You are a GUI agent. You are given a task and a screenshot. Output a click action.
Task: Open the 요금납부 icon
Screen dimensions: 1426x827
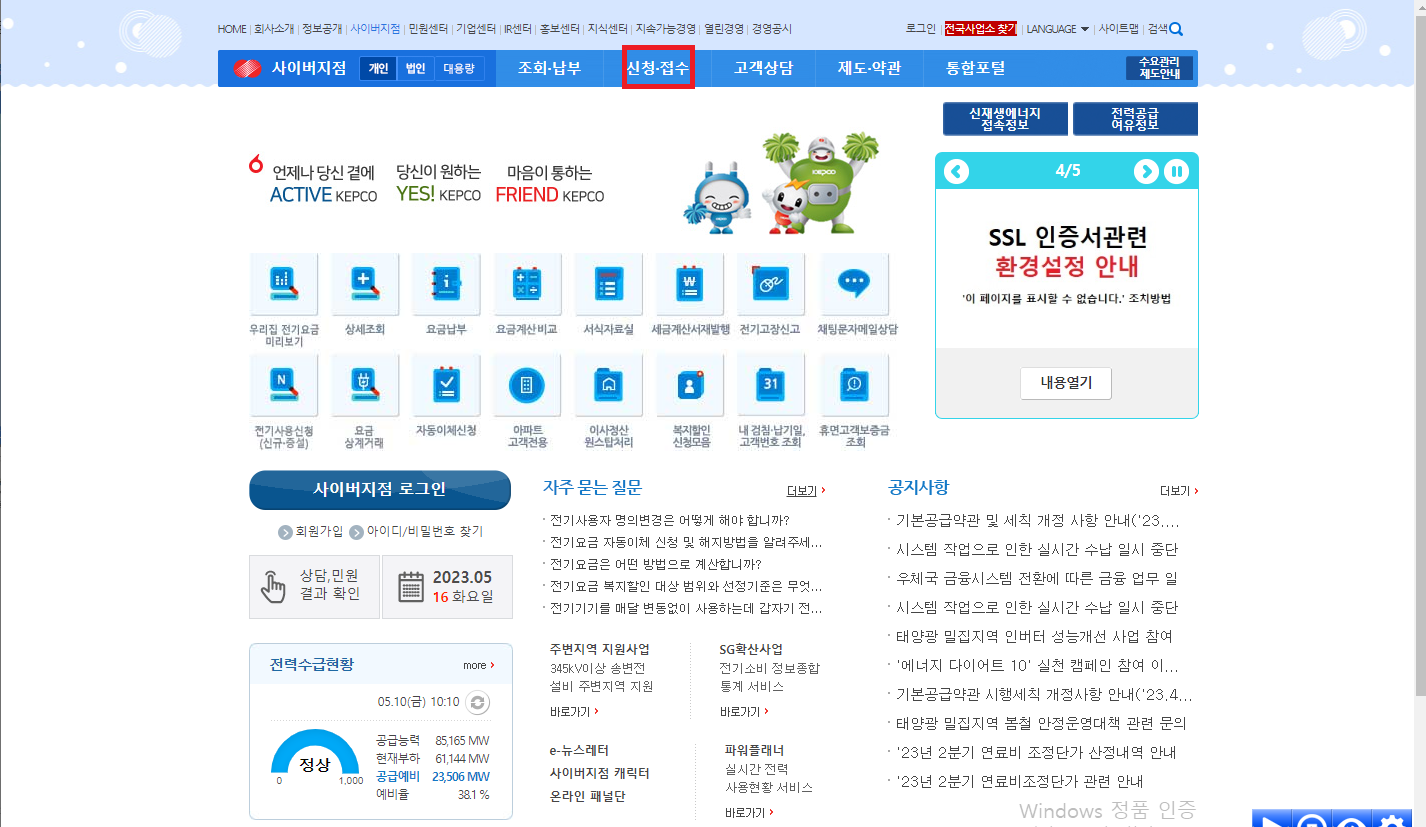[x=446, y=285]
